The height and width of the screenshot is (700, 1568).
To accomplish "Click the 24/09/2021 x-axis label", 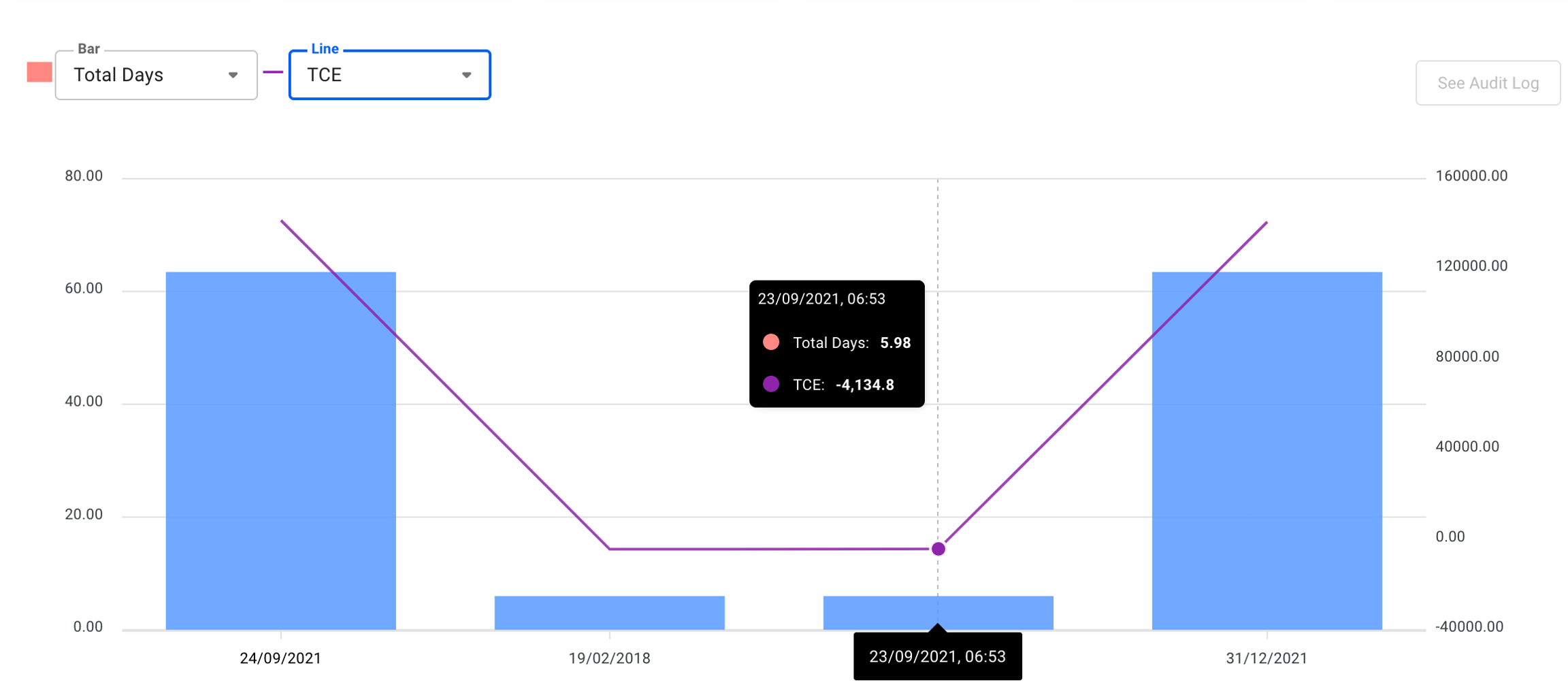I will tap(280, 658).
